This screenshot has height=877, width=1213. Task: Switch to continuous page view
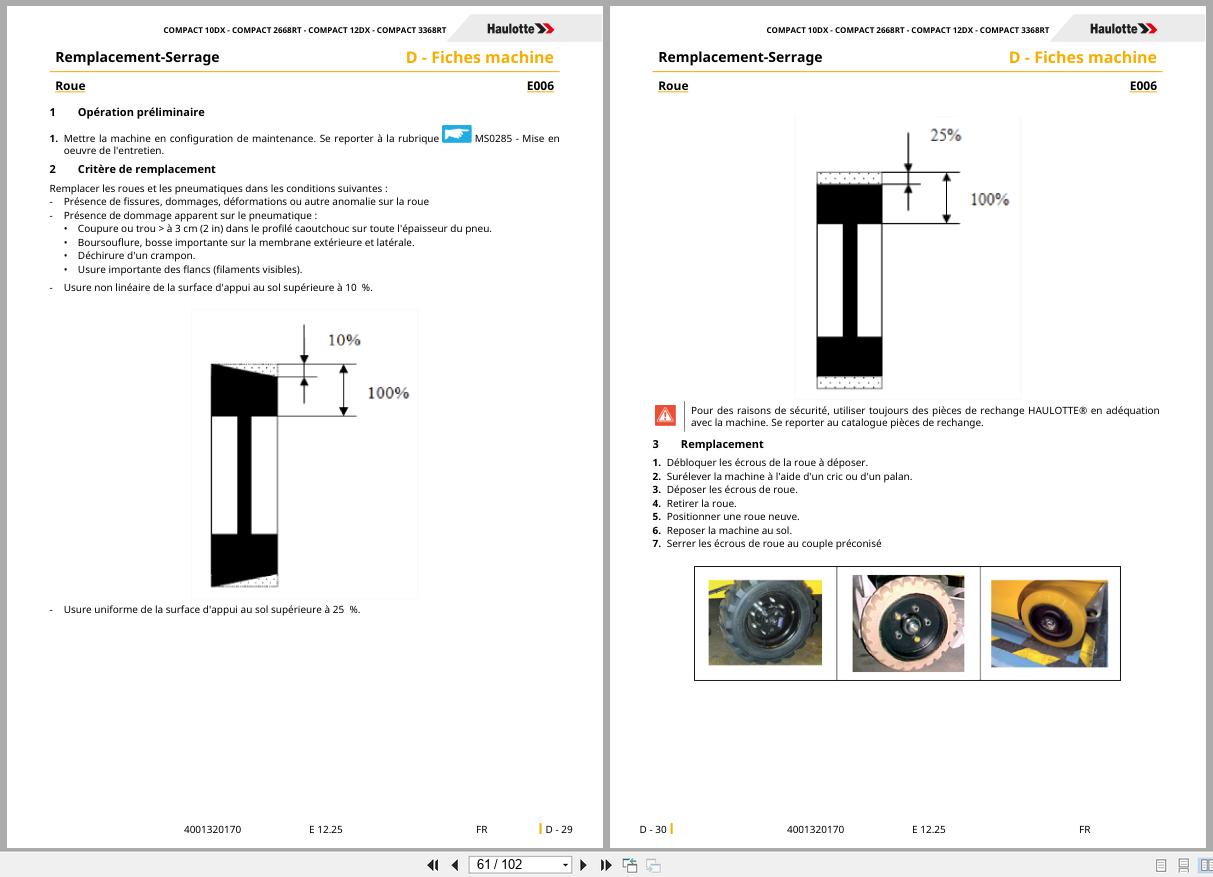click(x=1184, y=865)
